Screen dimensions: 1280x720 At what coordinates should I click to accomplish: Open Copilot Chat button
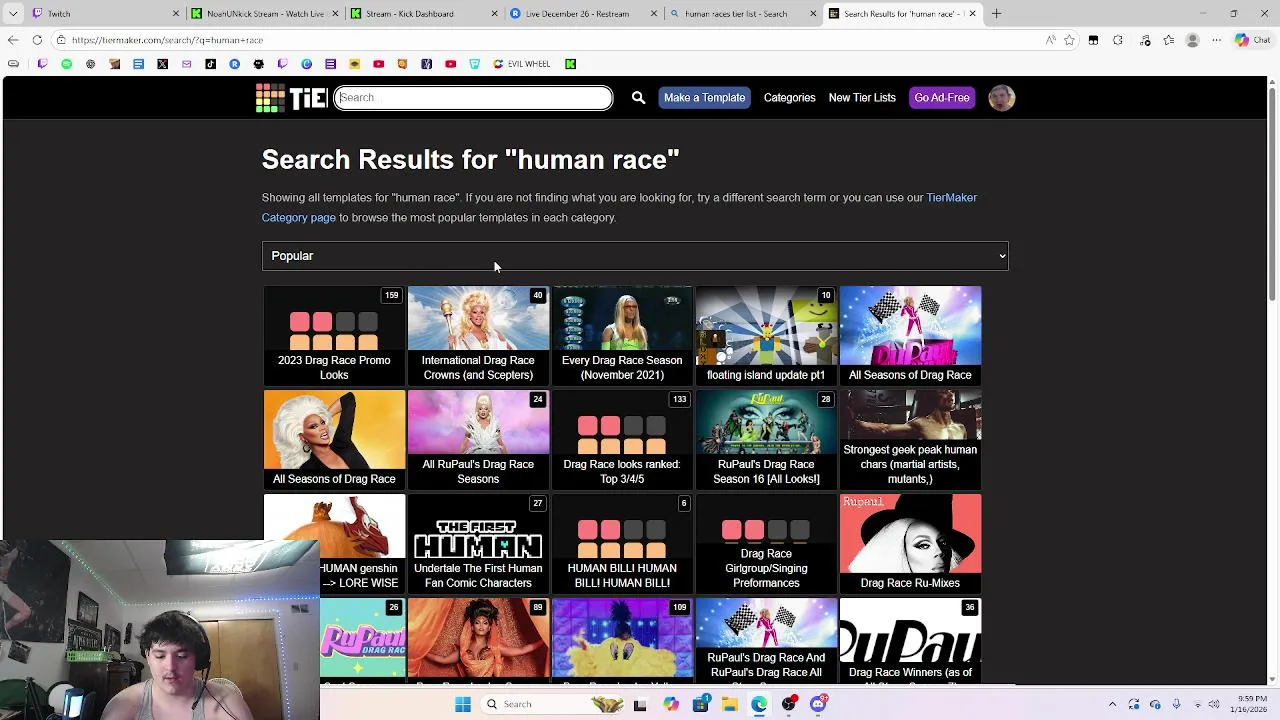pos(1253,40)
